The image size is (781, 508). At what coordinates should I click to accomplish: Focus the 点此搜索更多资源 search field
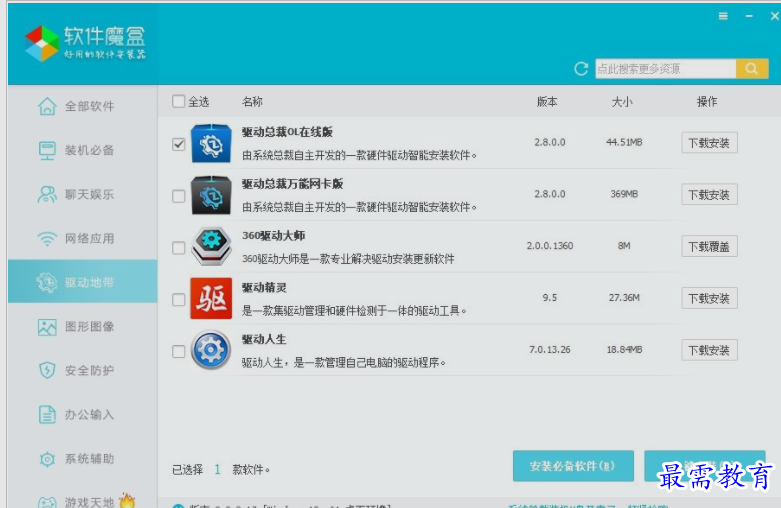pyautogui.click(x=665, y=69)
